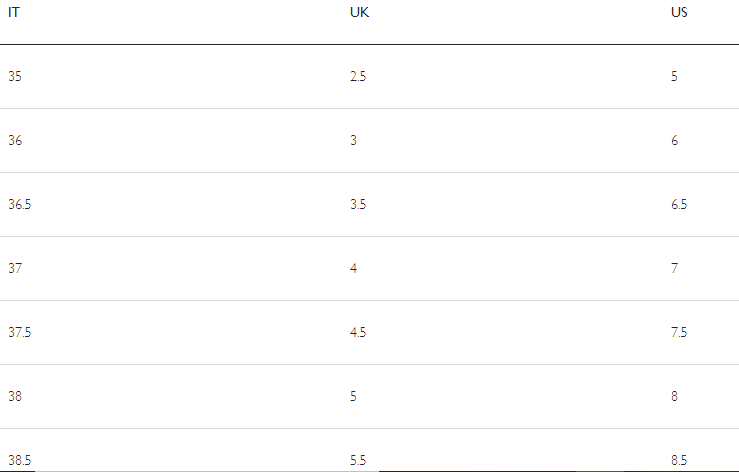Select UK size 2.5 cell
Screen dimensions: 739x472
tap(358, 77)
